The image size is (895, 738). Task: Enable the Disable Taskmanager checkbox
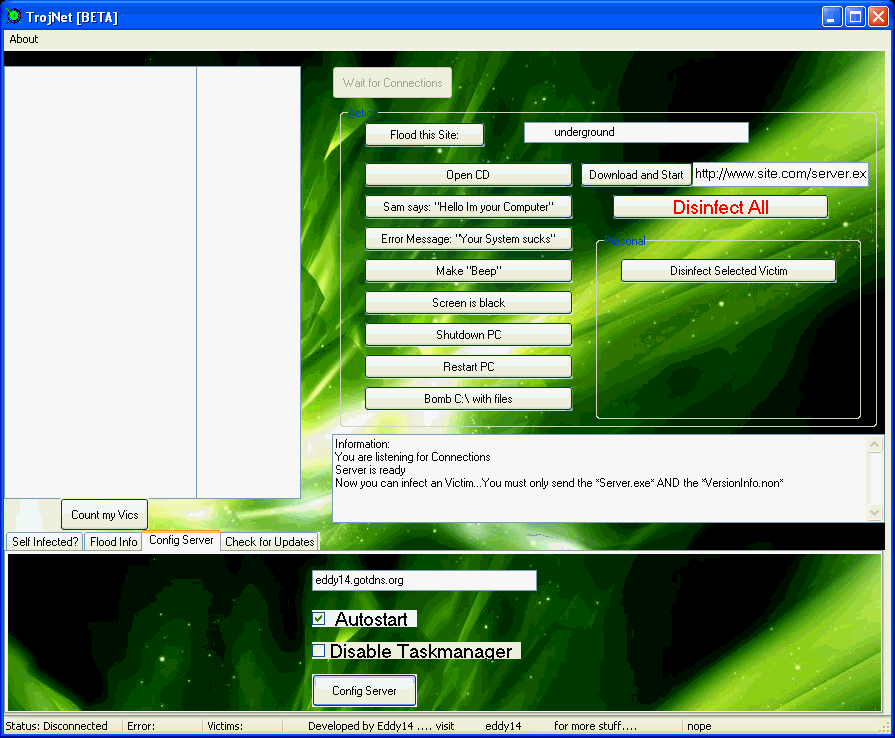coord(318,651)
